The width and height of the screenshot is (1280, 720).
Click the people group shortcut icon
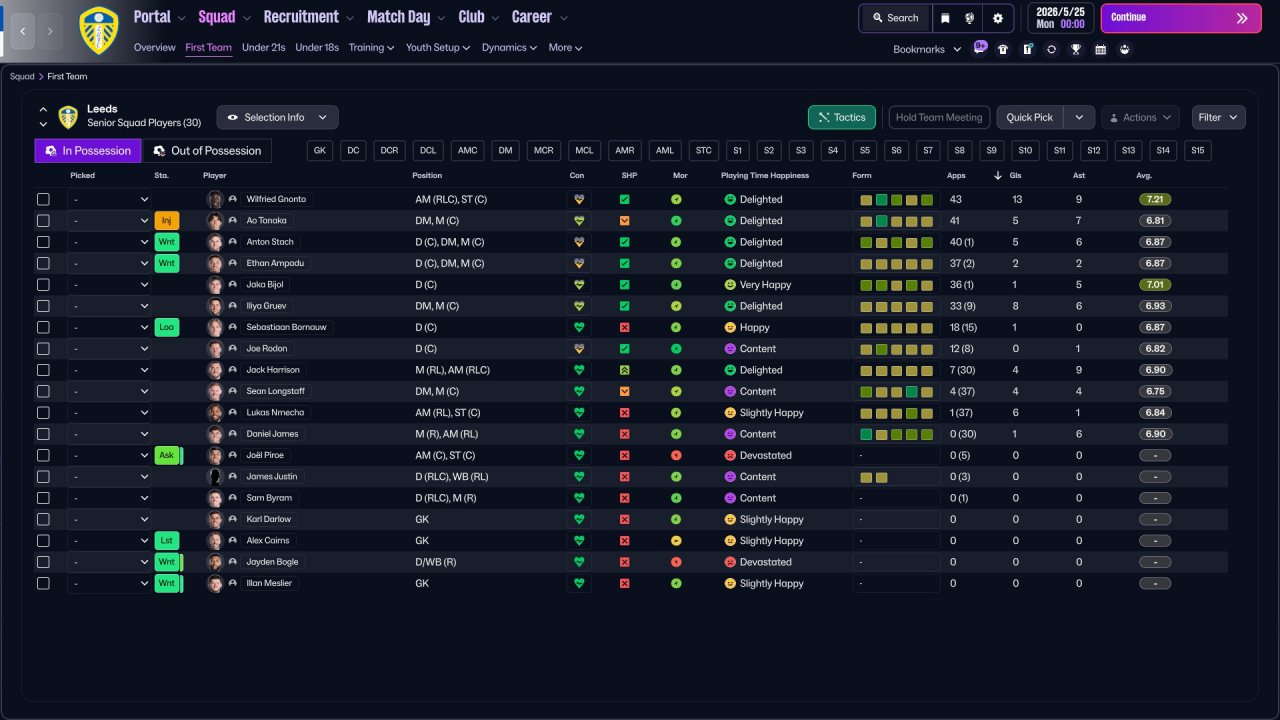click(x=1124, y=49)
